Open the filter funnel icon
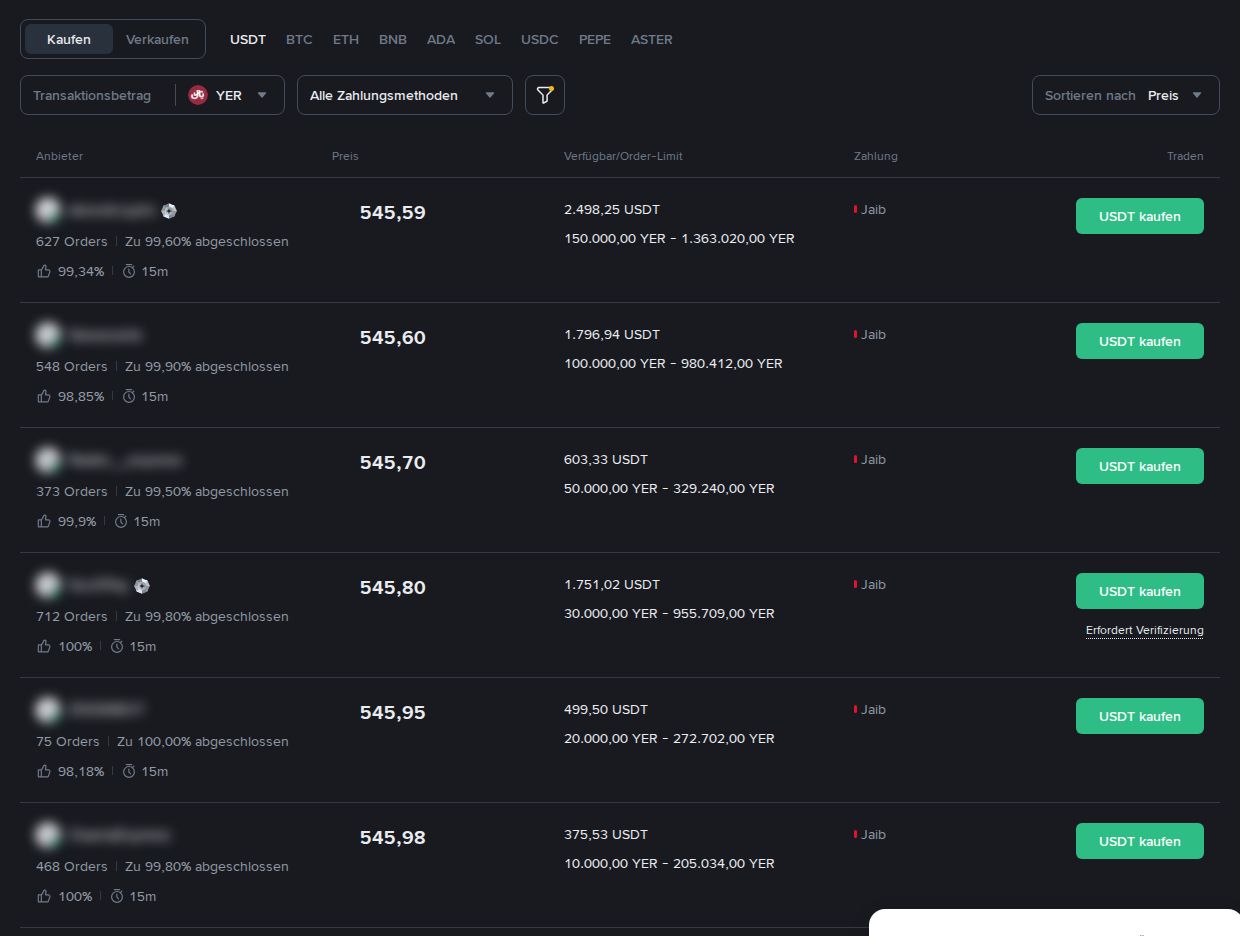This screenshot has height=936, width=1240. coord(545,95)
